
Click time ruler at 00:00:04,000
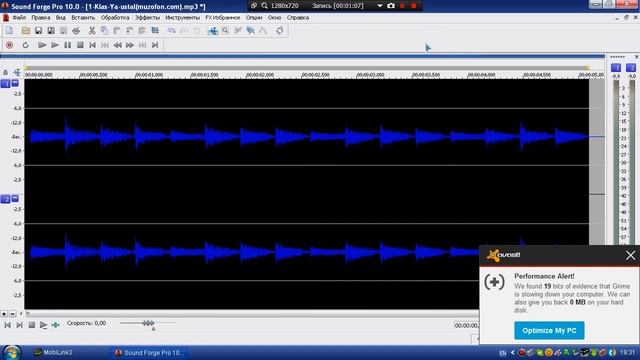[x=481, y=75]
